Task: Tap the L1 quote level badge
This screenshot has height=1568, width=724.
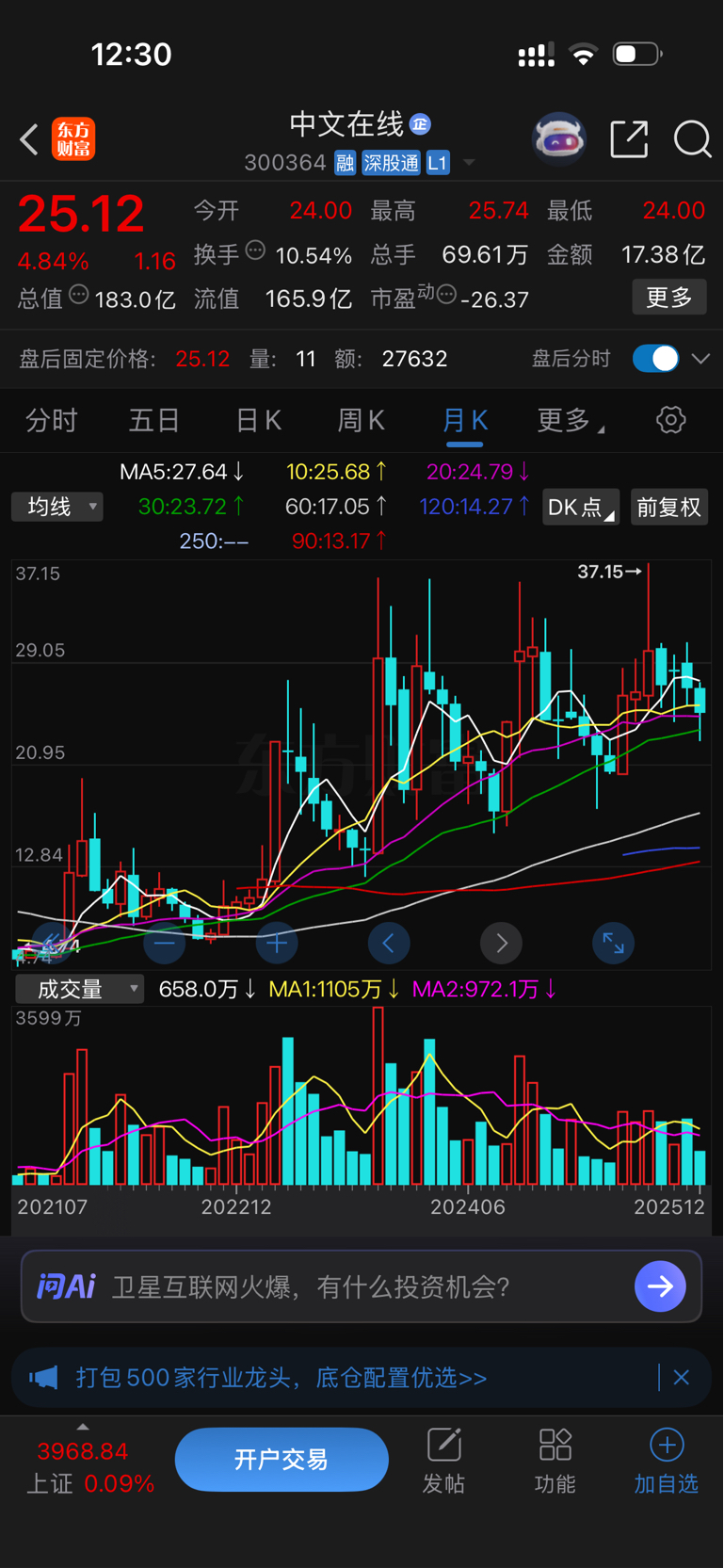Action: pos(438,163)
